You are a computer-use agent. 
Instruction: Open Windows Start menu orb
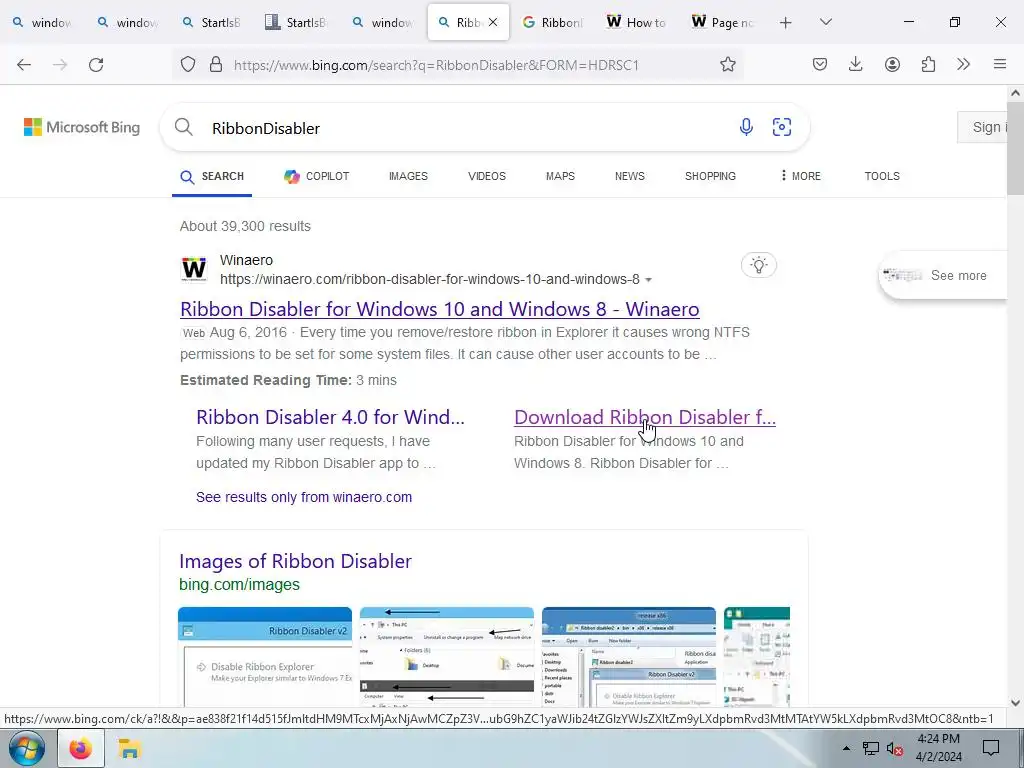26,748
